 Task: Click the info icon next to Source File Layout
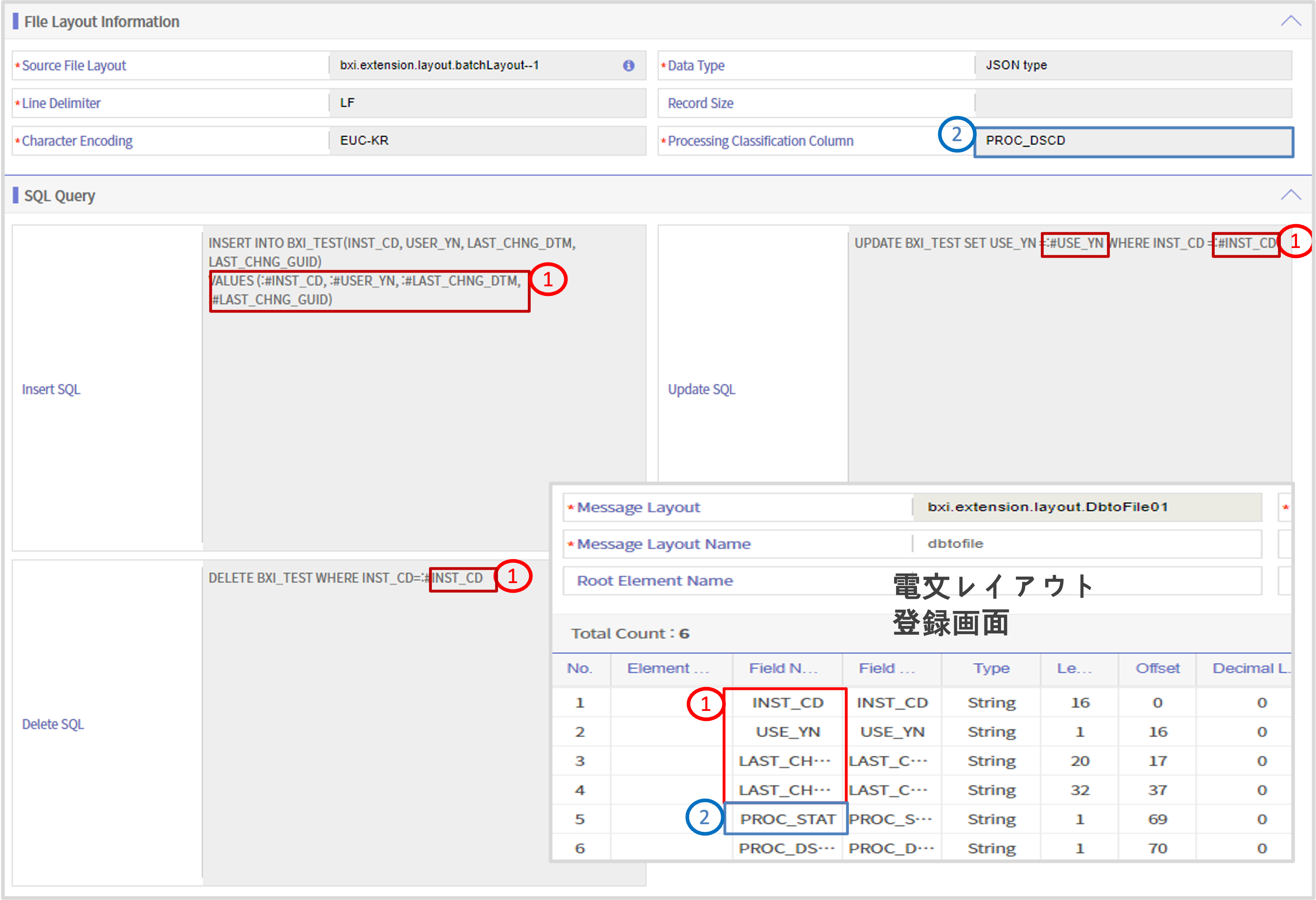tap(628, 65)
